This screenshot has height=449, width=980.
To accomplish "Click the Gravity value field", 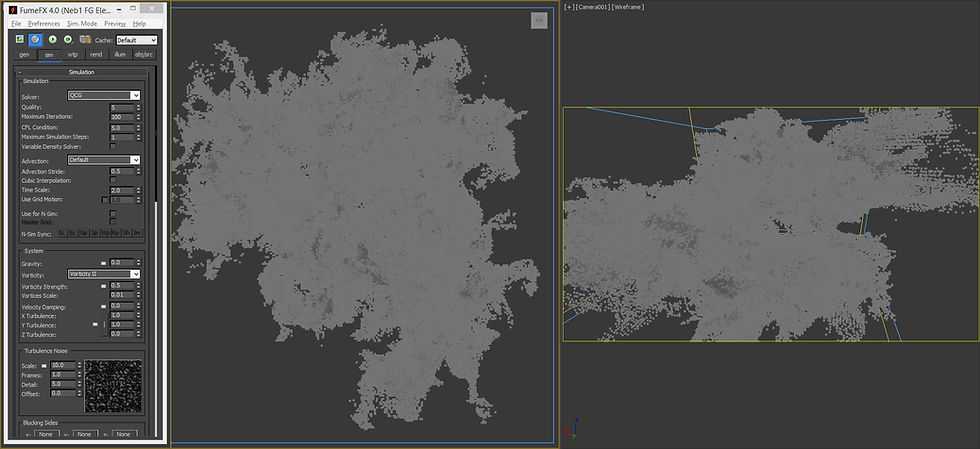I will (x=122, y=263).
